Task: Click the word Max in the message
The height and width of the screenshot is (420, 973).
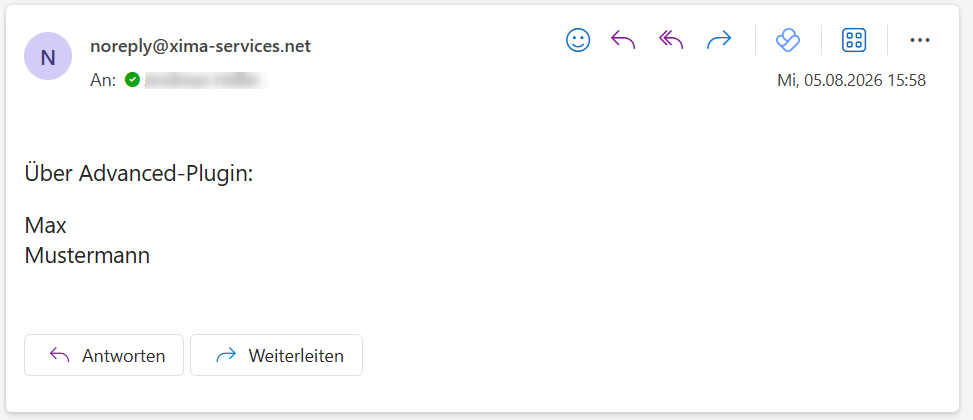Action: 45,226
